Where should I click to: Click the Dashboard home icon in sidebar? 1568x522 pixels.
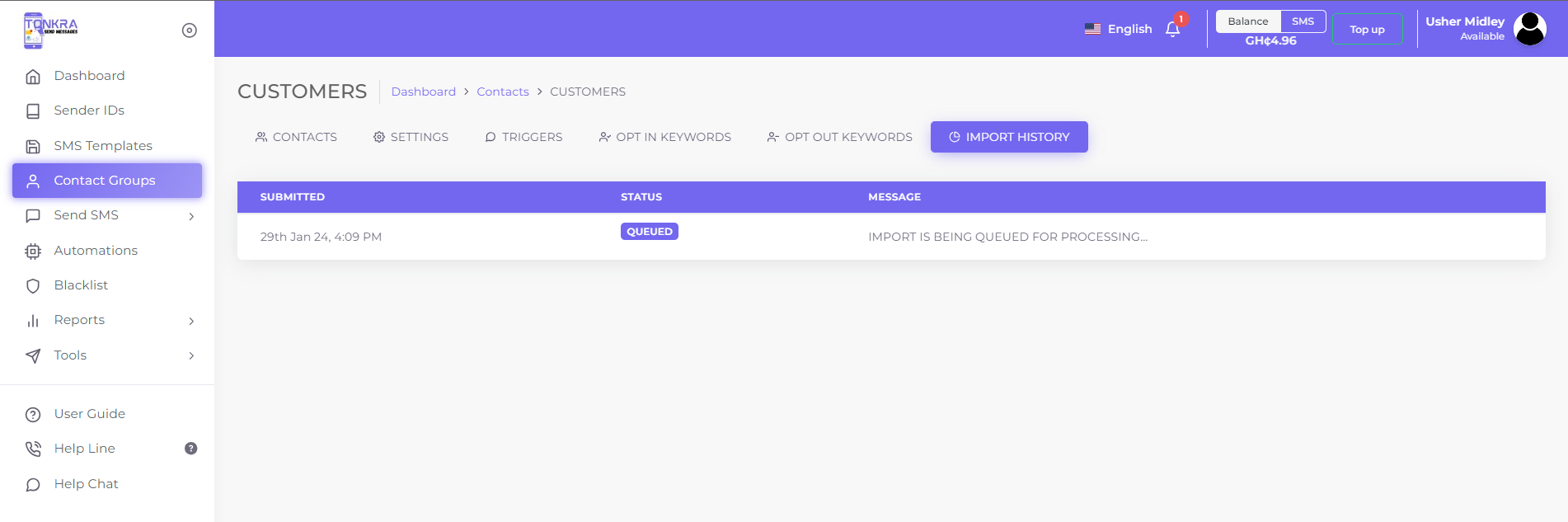(x=33, y=77)
